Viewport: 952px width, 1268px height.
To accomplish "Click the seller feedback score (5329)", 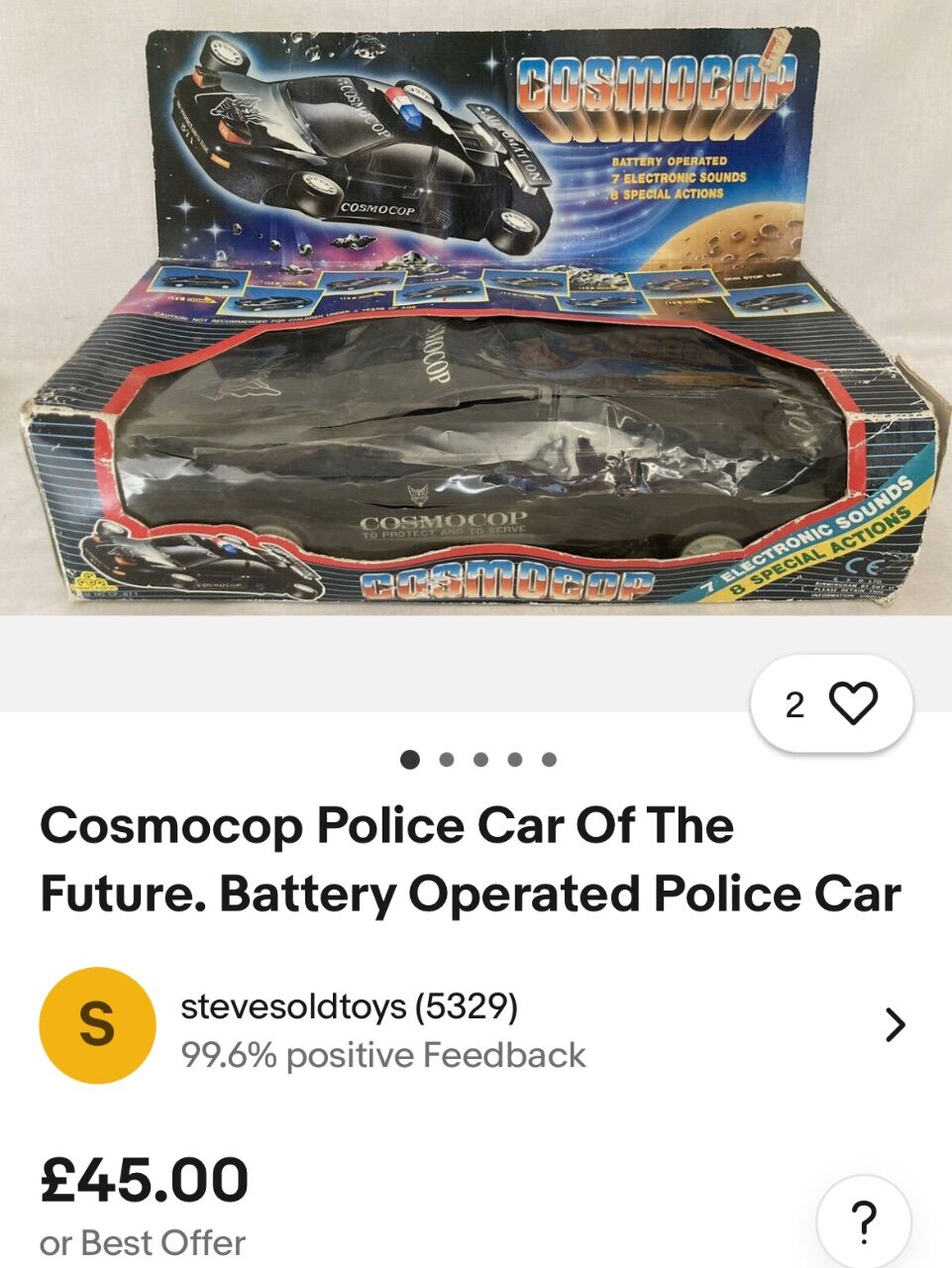I will pyautogui.click(x=467, y=1006).
